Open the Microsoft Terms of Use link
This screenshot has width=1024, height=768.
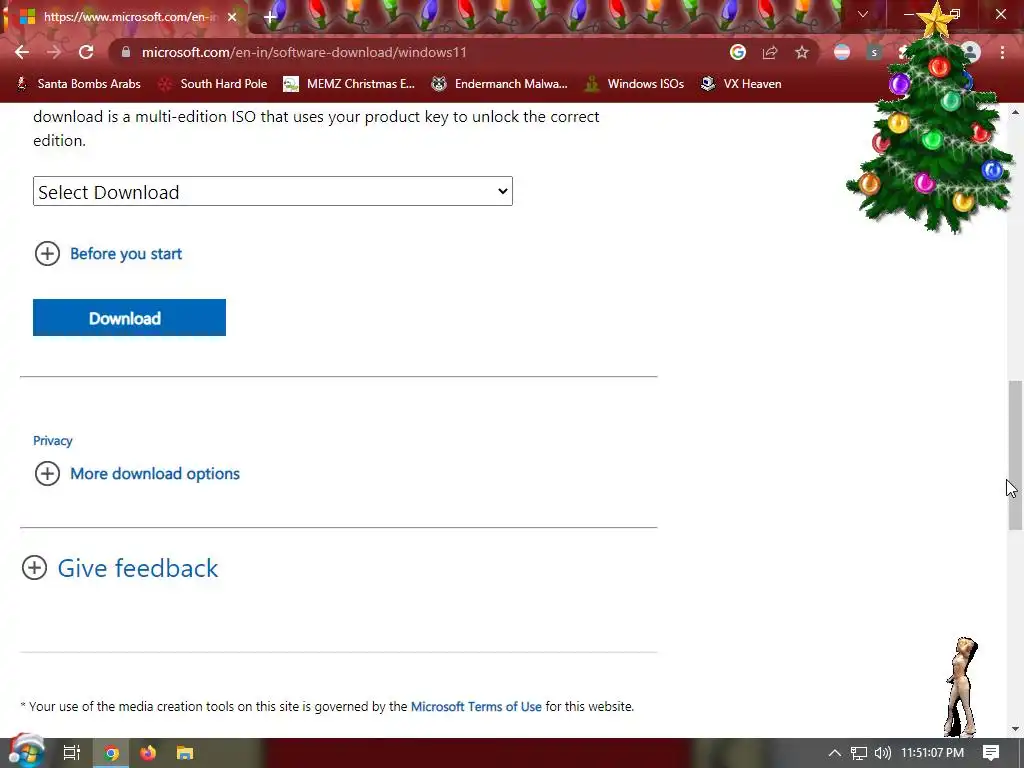coord(476,707)
